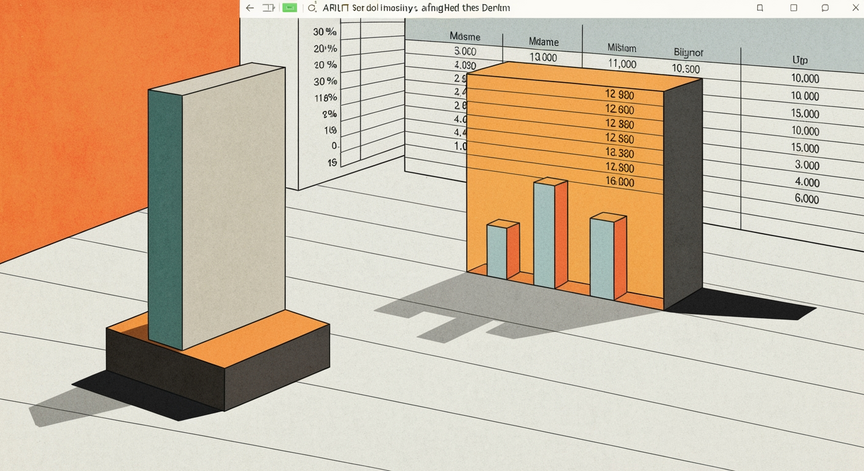Select the shortest bar in the bar chart
The image size is (864, 471).
[x=503, y=249]
